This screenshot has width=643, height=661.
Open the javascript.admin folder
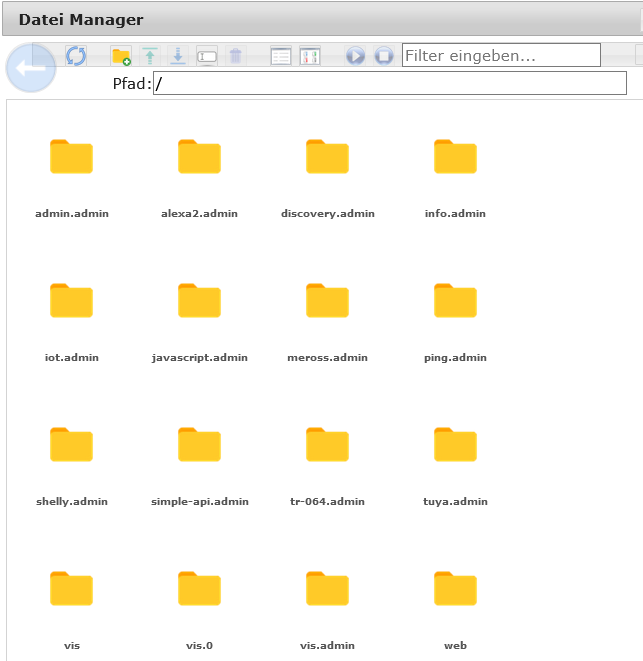(x=199, y=301)
